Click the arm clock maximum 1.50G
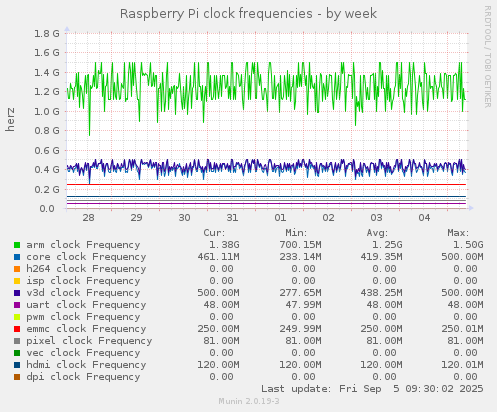 click(x=468, y=245)
